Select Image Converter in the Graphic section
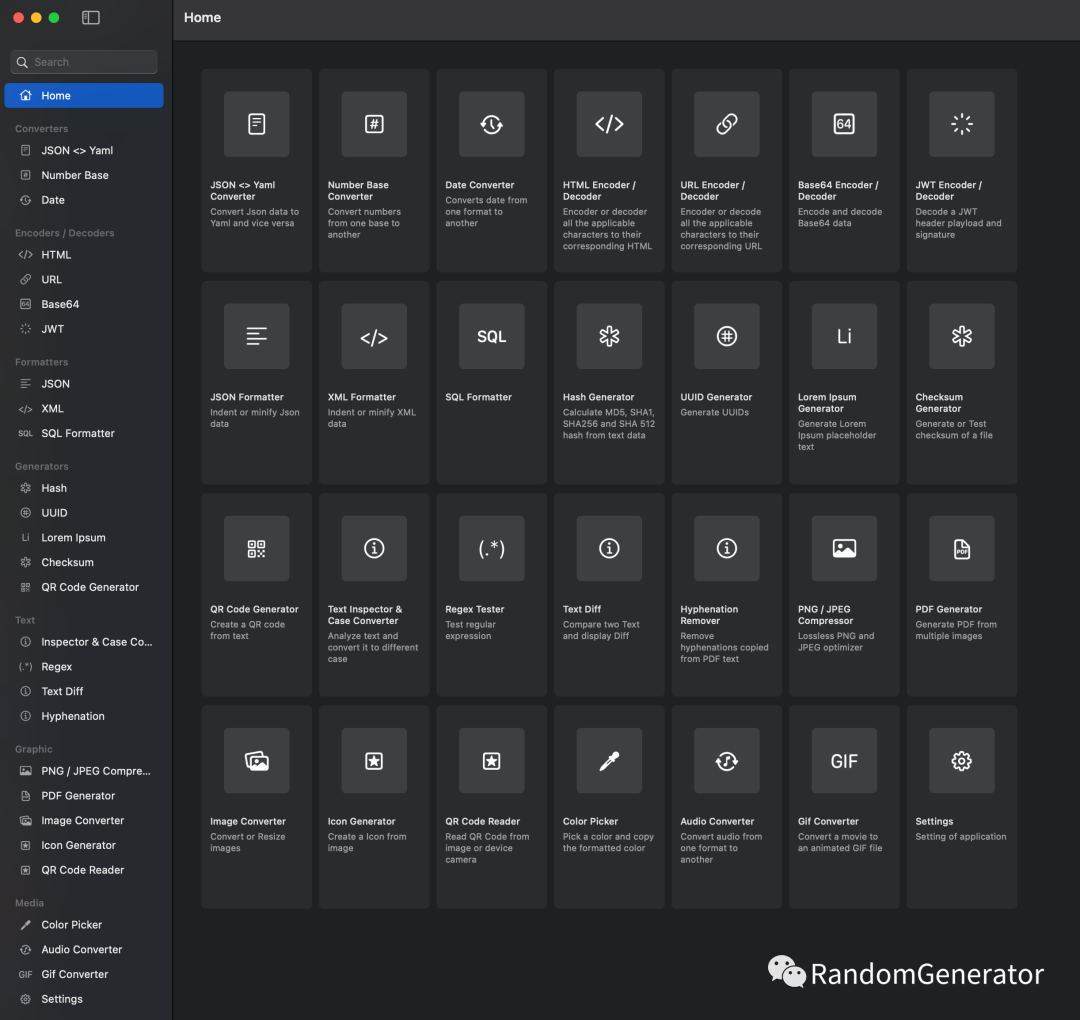The width and height of the screenshot is (1080, 1020). pyautogui.click(x=82, y=821)
